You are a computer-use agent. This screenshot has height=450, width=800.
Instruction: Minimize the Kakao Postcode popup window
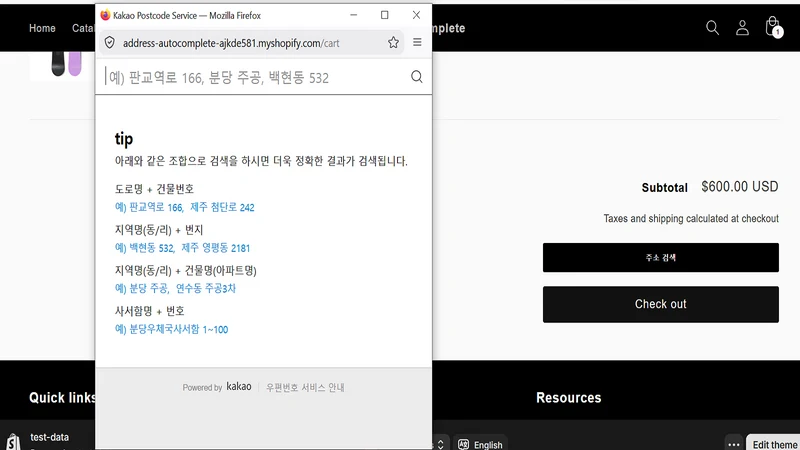(x=354, y=15)
